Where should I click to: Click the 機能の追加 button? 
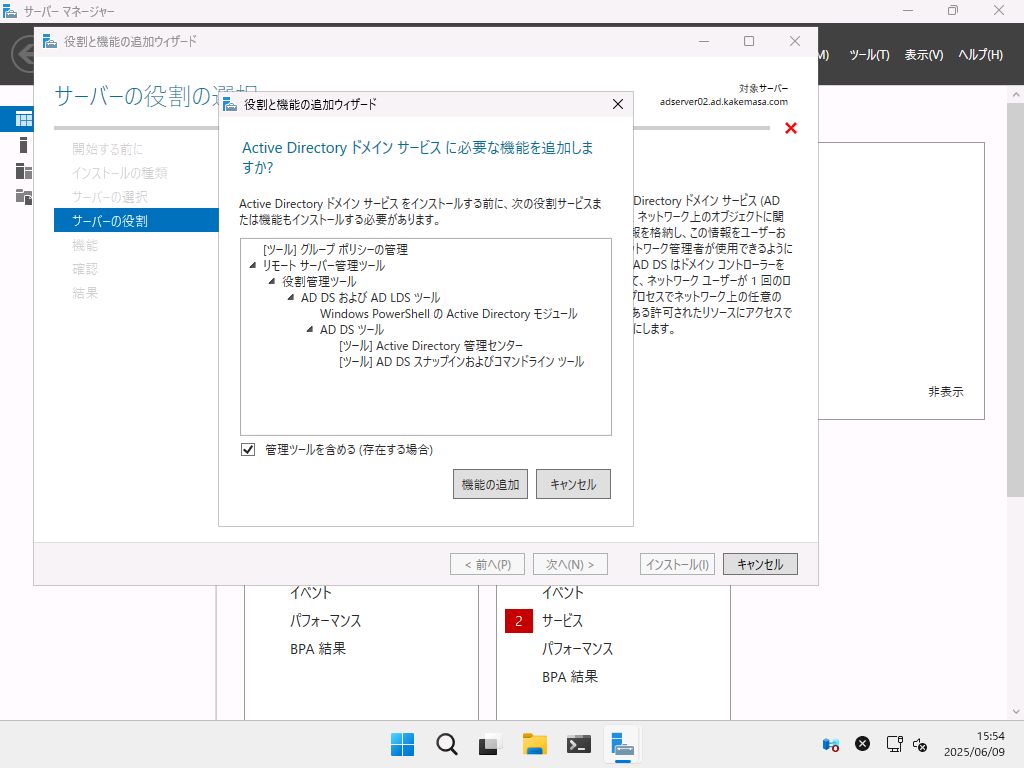pos(490,485)
